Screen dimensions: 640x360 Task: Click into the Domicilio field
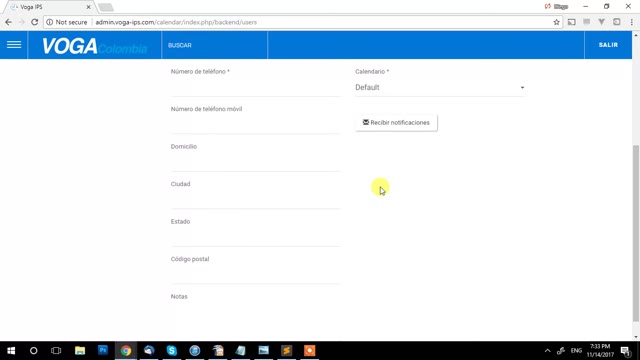tap(256, 162)
